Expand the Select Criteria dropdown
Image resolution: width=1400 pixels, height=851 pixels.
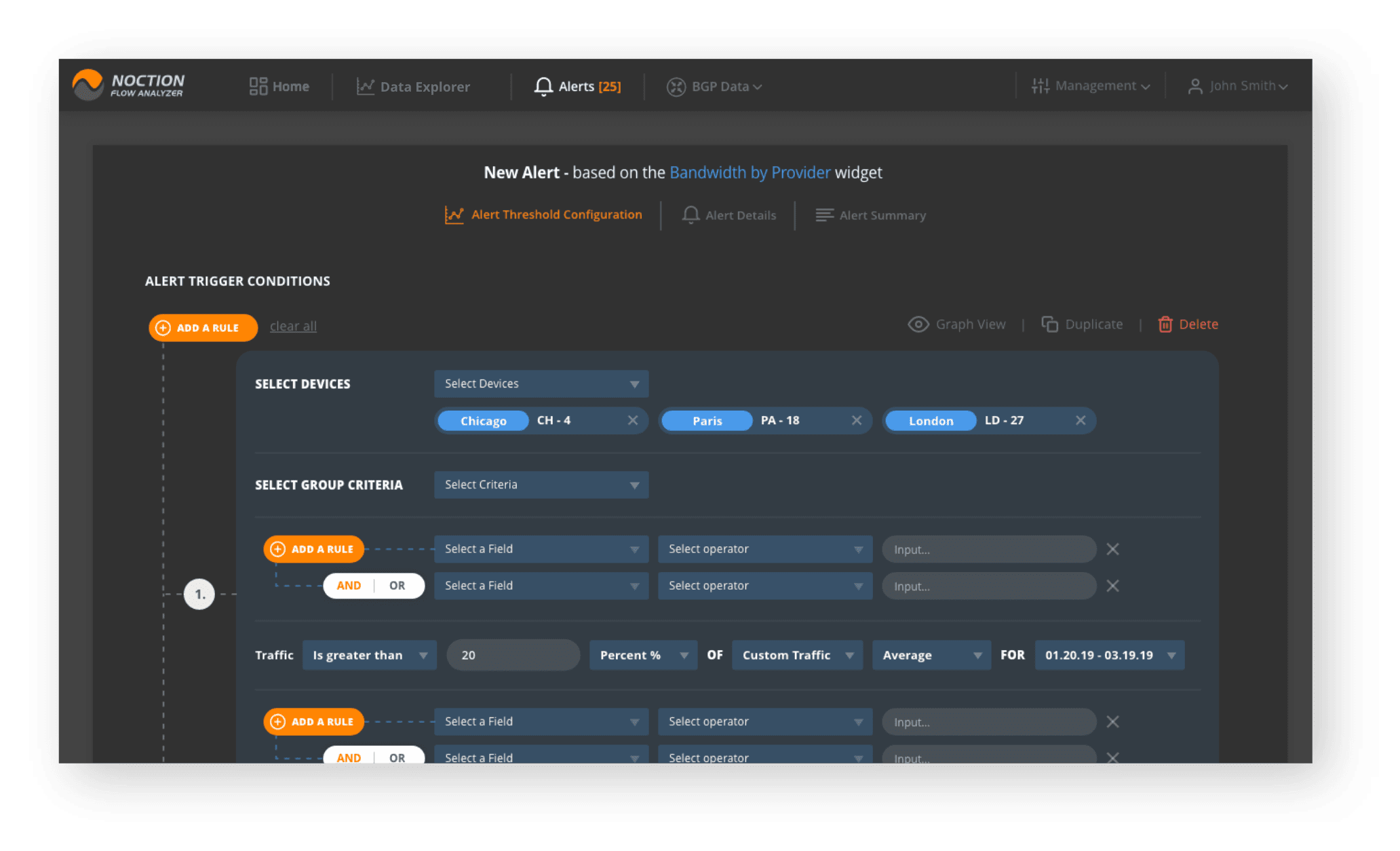click(541, 485)
